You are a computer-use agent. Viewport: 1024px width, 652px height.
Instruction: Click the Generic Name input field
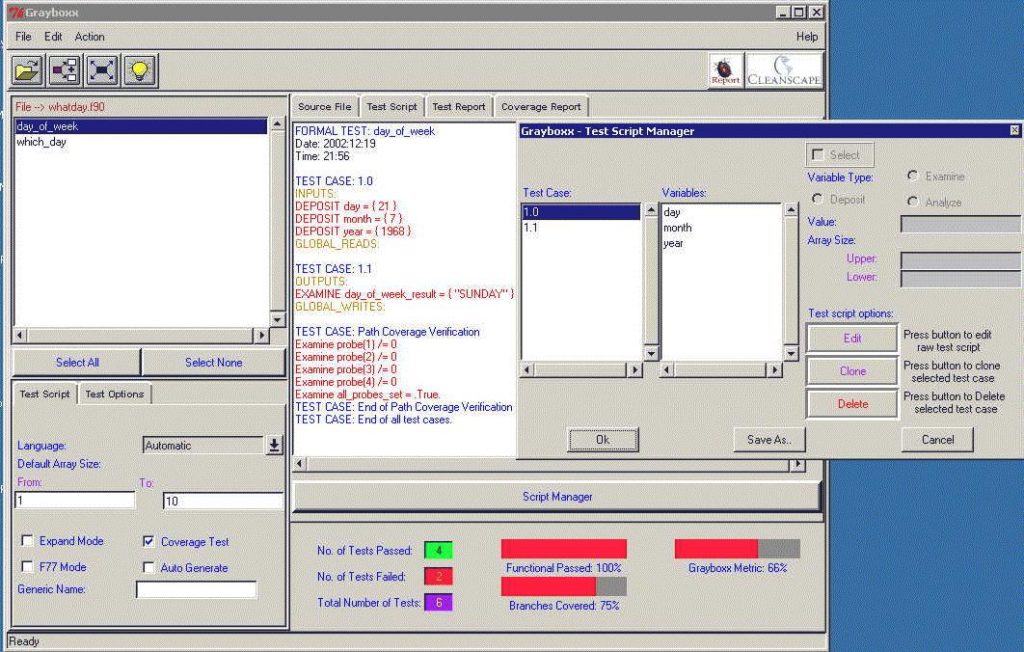tap(196, 589)
